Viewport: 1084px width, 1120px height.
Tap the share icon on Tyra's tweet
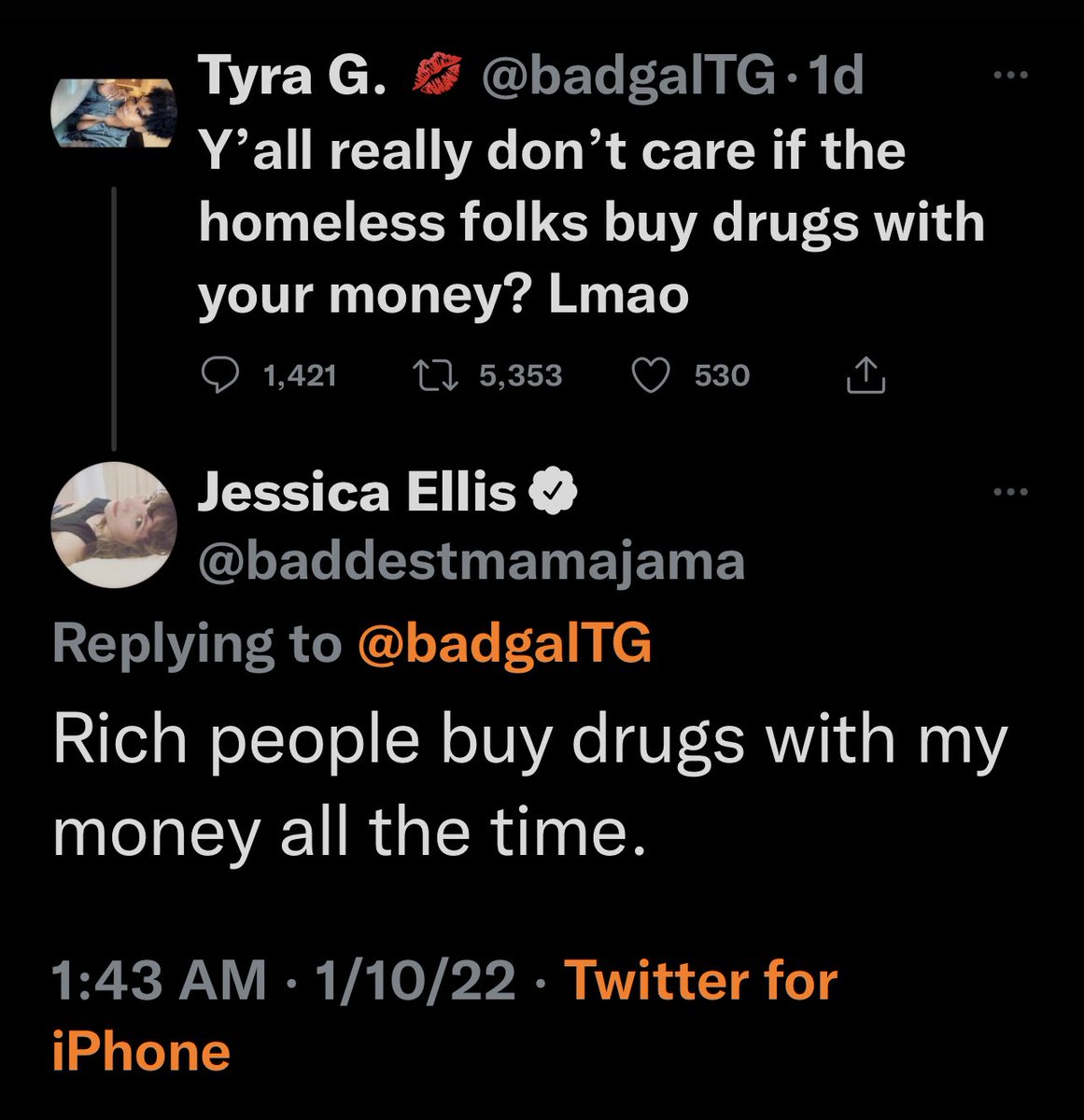pyautogui.click(x=865, y=375)
